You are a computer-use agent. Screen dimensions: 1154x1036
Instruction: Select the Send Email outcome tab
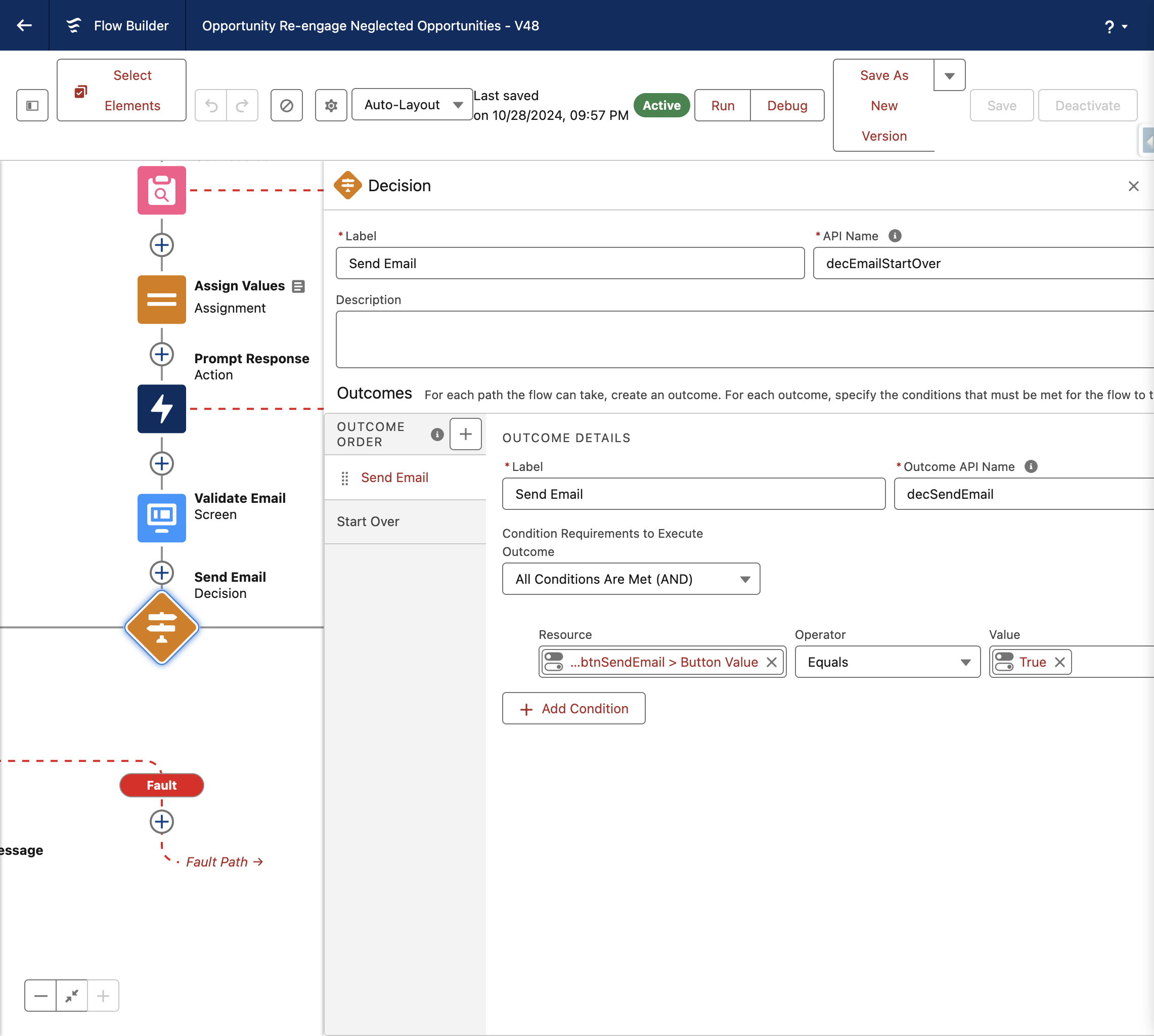(x=405, y=478)
